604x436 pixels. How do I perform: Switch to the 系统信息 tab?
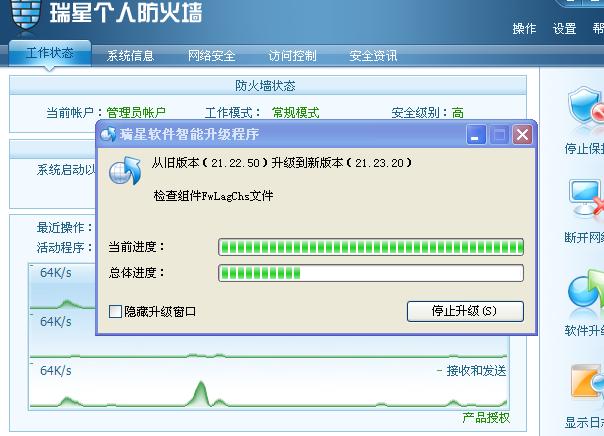130,56
